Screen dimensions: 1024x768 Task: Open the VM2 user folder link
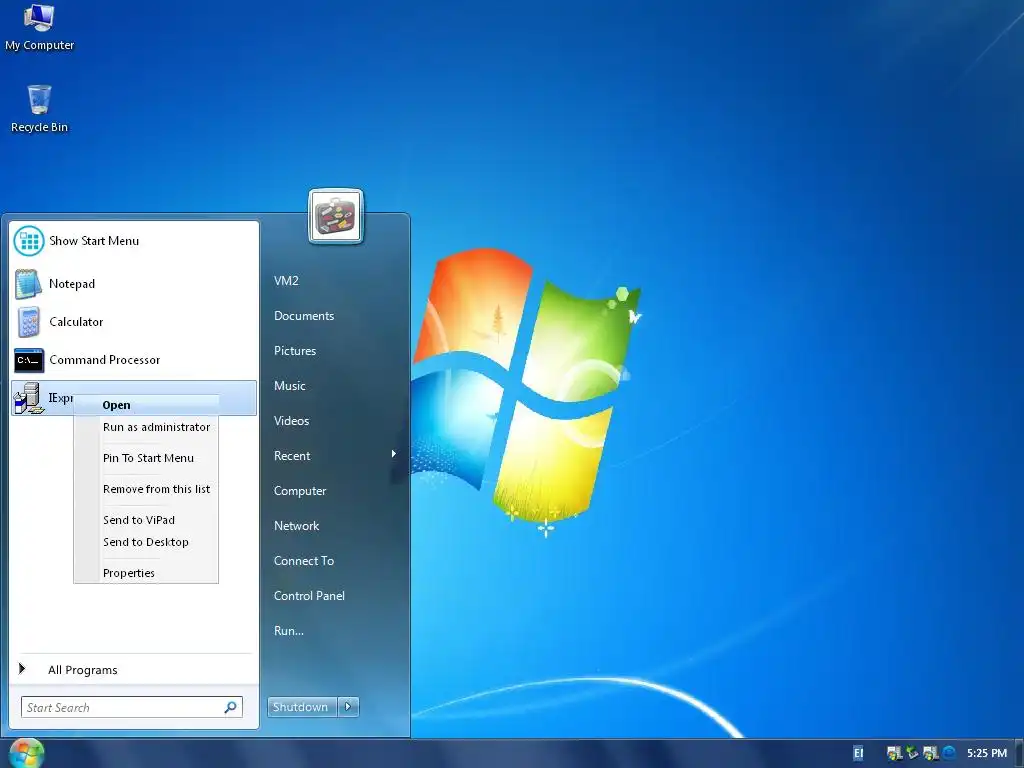286,281
